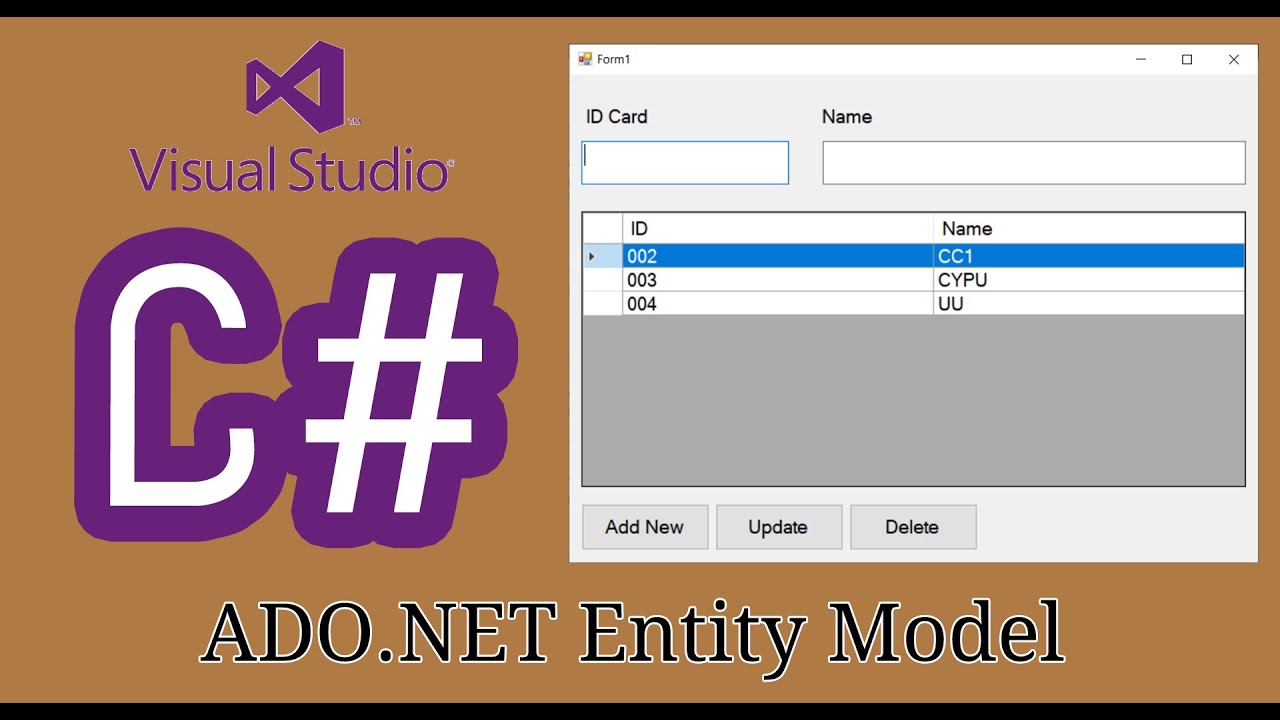This screenshot has width=1280, height=720.
Task: Click the Form1 window icon
Action: (585, 59)
